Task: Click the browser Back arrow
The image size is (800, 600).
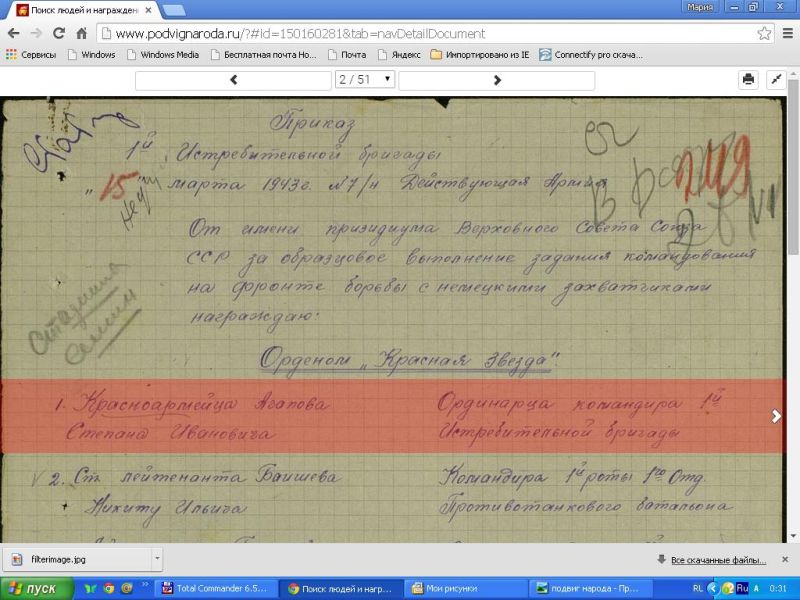Action: (13, 33)
